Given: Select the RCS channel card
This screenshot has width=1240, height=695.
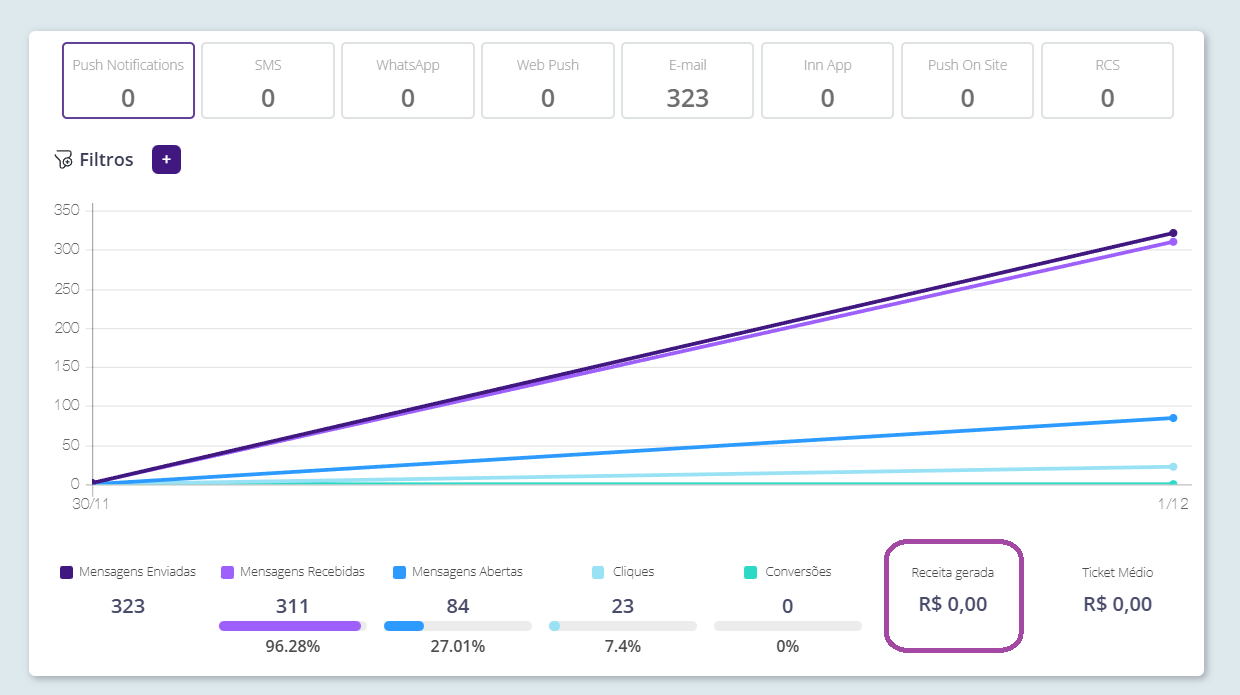Looking at the screenshot, I should tap(1108, 80).
